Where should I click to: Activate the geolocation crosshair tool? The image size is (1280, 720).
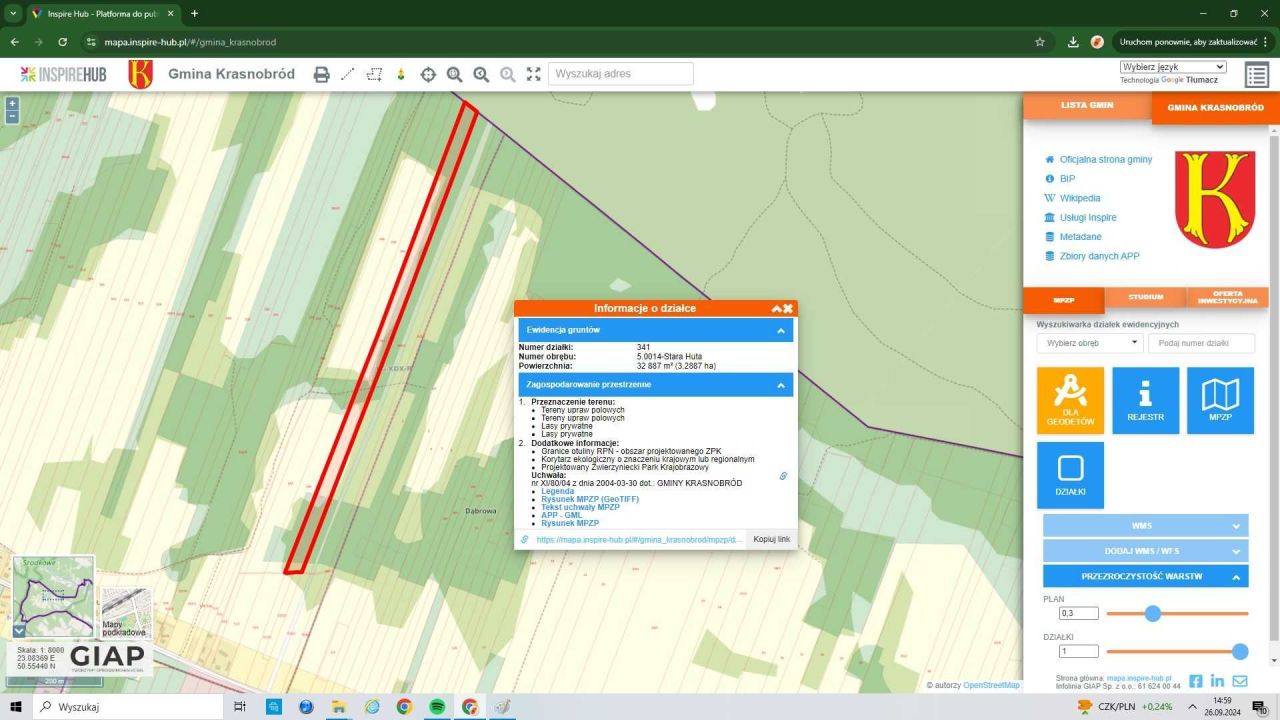coord(428,74)
